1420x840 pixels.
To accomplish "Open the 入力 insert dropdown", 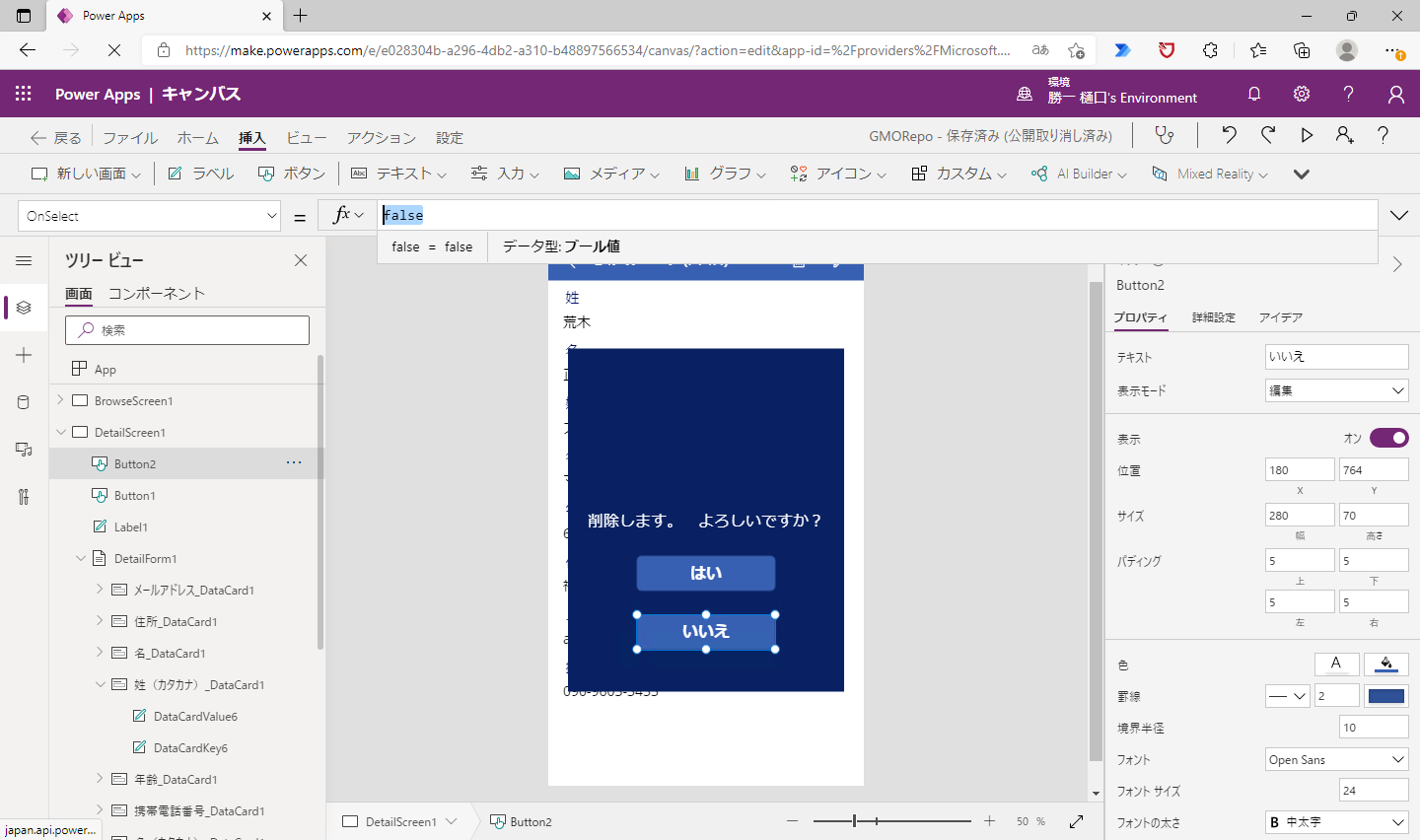I will (x=505, y=174).
